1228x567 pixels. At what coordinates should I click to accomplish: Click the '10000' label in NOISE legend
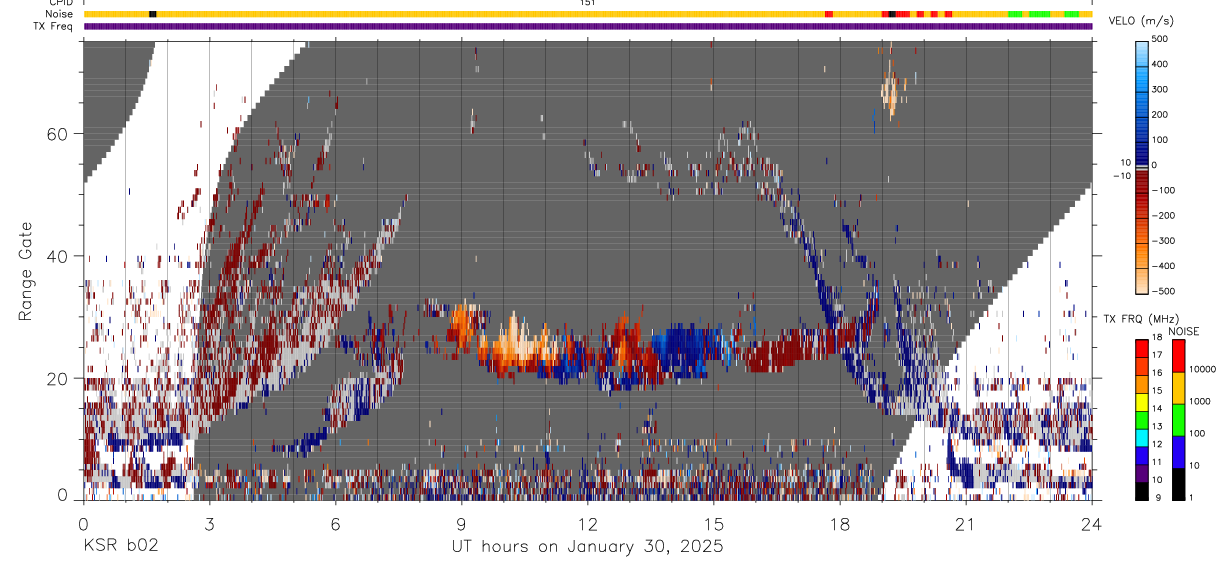1203,370
